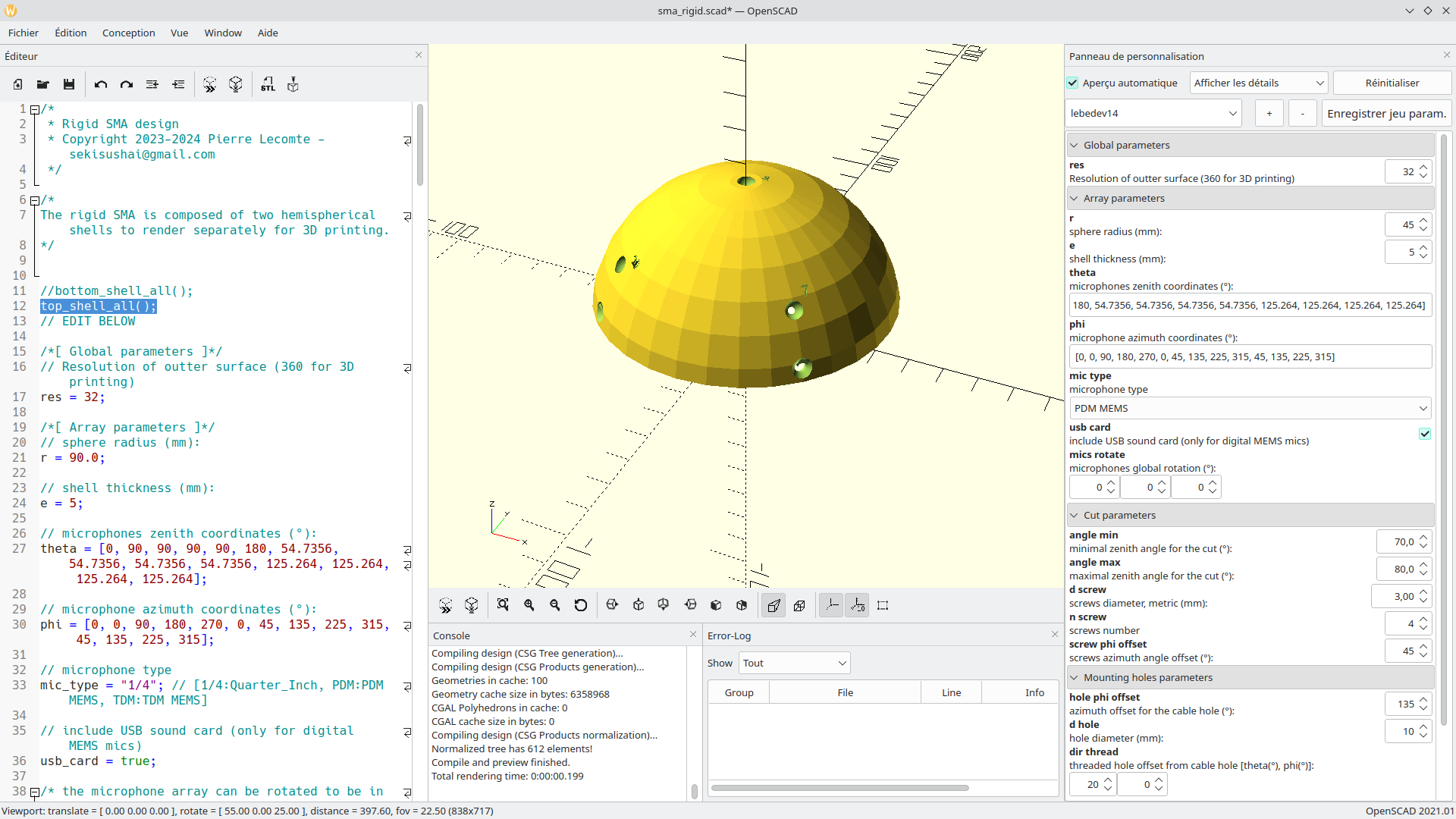Toggle show edges in the viewport
Image resolution: width=1456 pixels, height=819 pixels.
pyautogui.click(x=883, y=605)
